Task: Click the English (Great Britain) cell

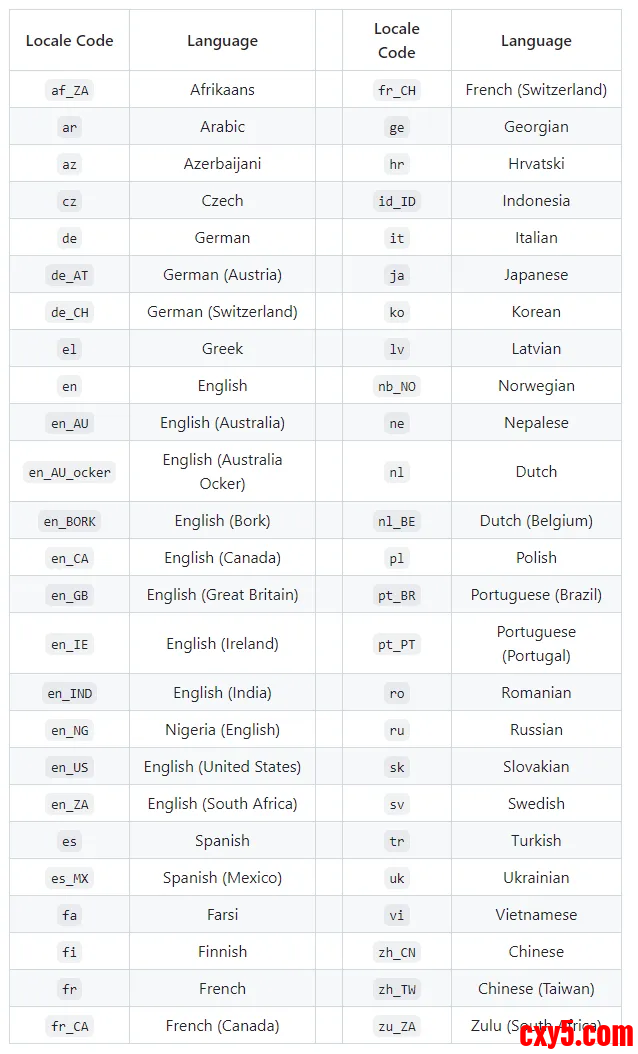Action: (x=222, y=595)
